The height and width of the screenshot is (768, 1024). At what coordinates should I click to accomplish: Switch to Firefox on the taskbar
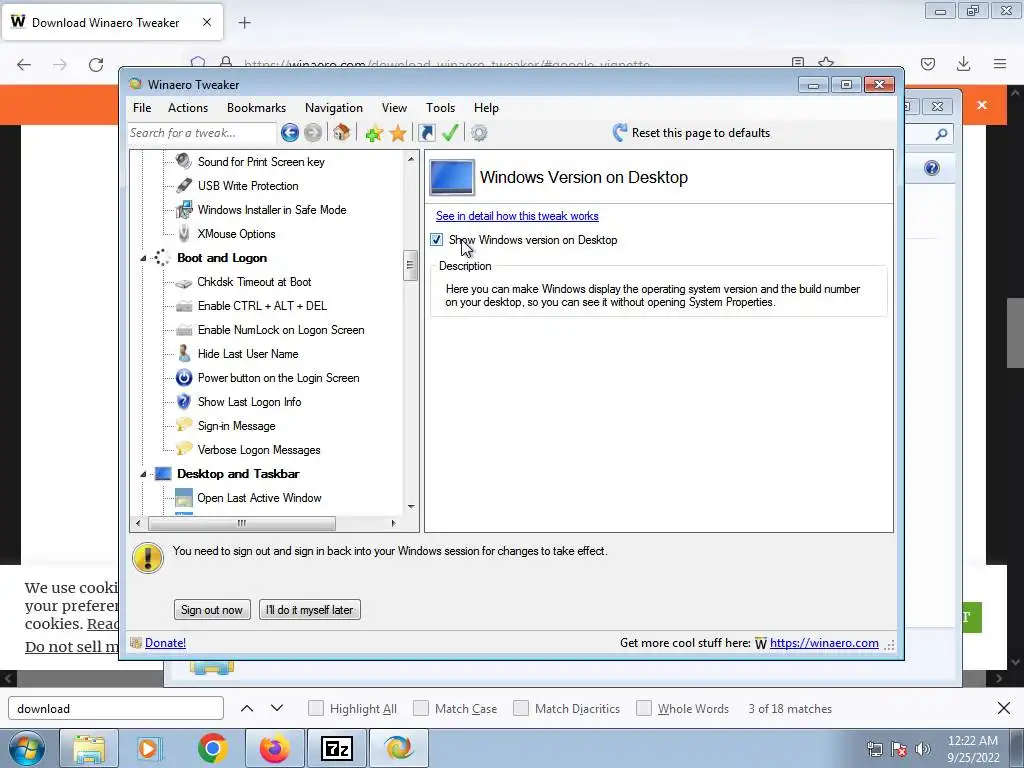[274, 748]
